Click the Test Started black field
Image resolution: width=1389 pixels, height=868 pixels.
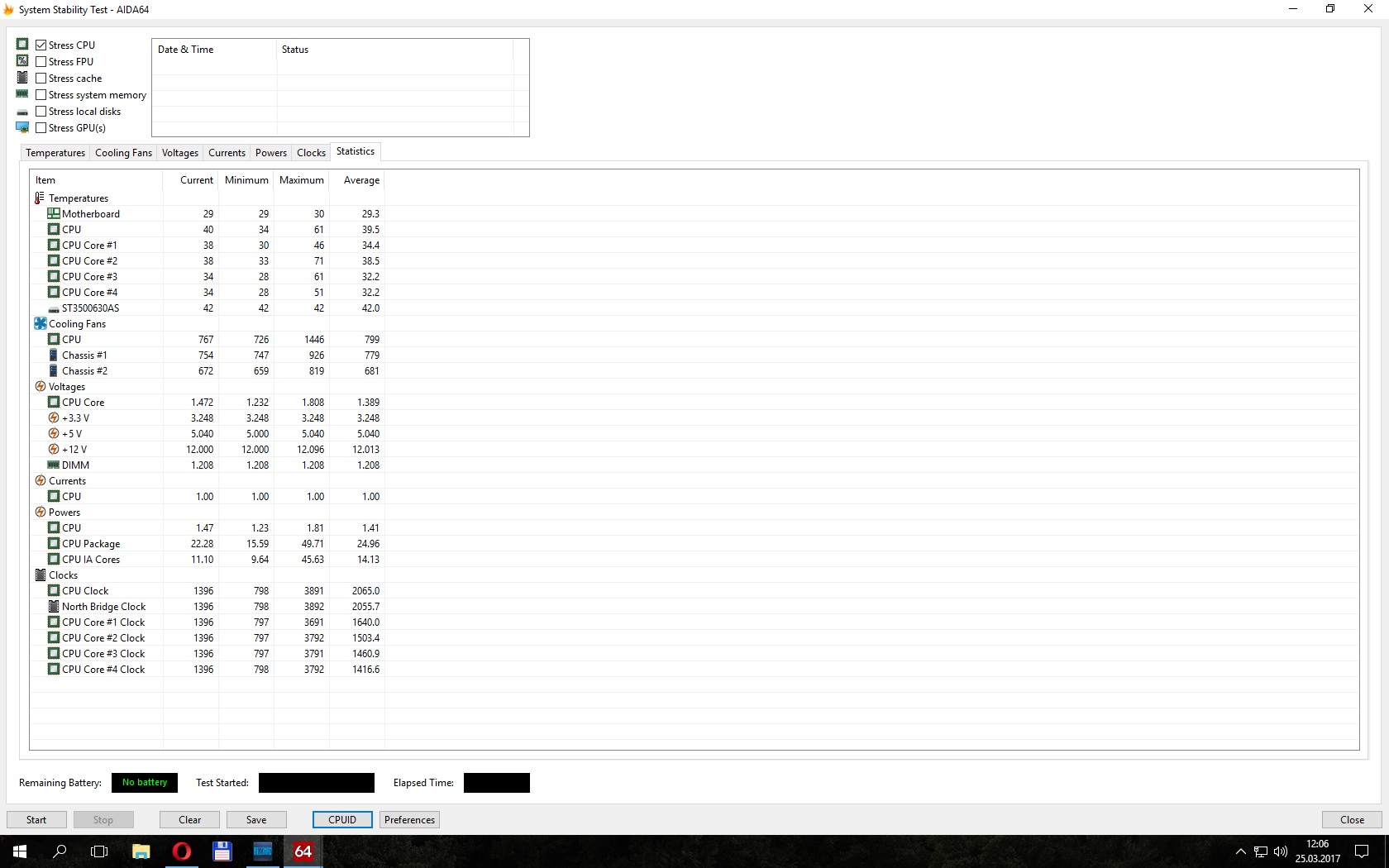[x=317, y=783]
